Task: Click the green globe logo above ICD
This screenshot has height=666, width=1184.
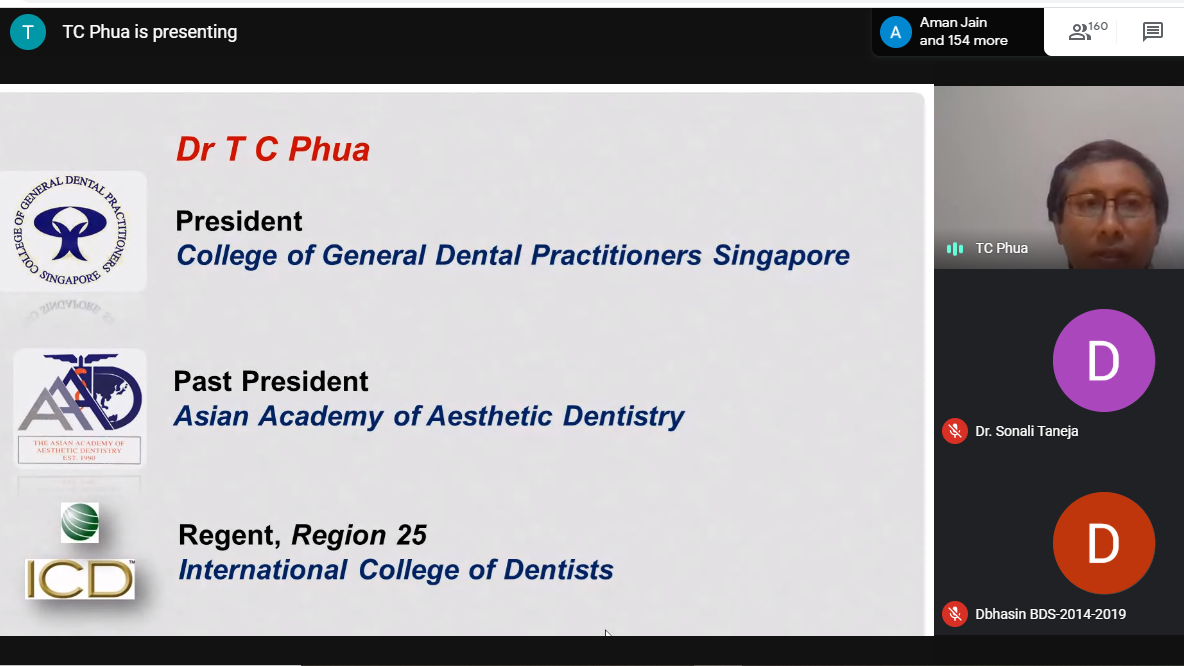Action: coord(80,522)
